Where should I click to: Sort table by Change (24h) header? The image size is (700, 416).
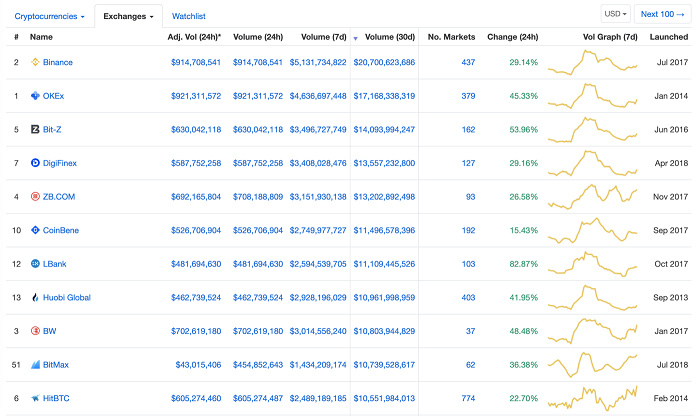(x=512, y=37)
